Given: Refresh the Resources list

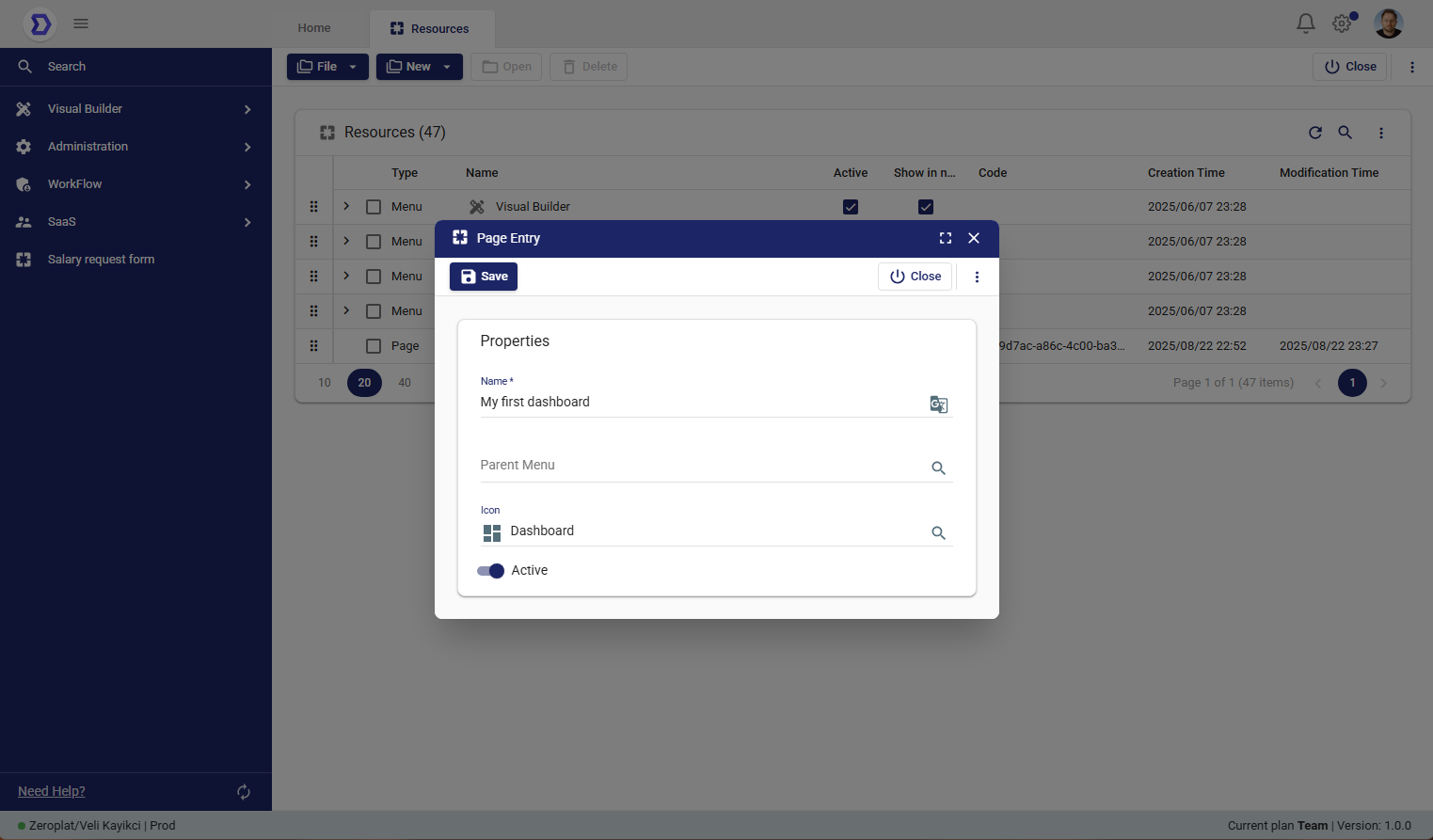Looking at the screenshot, I should [1314, 133].
